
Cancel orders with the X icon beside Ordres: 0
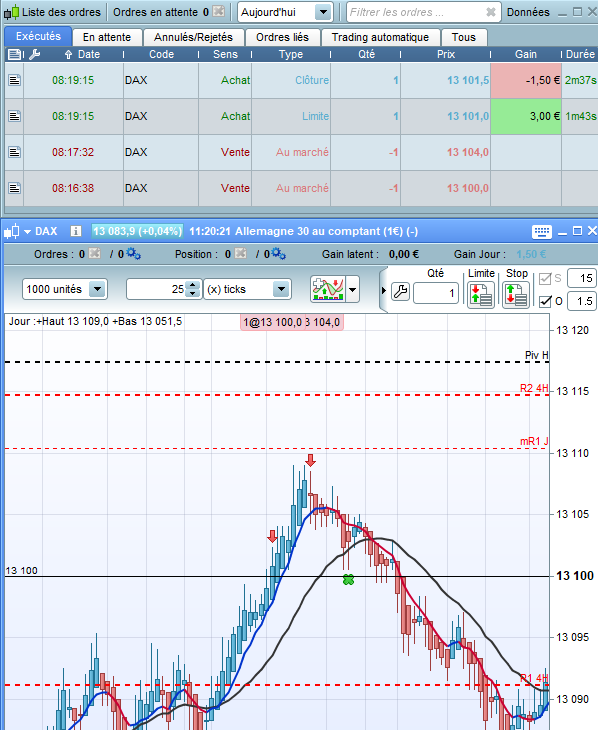95,254
